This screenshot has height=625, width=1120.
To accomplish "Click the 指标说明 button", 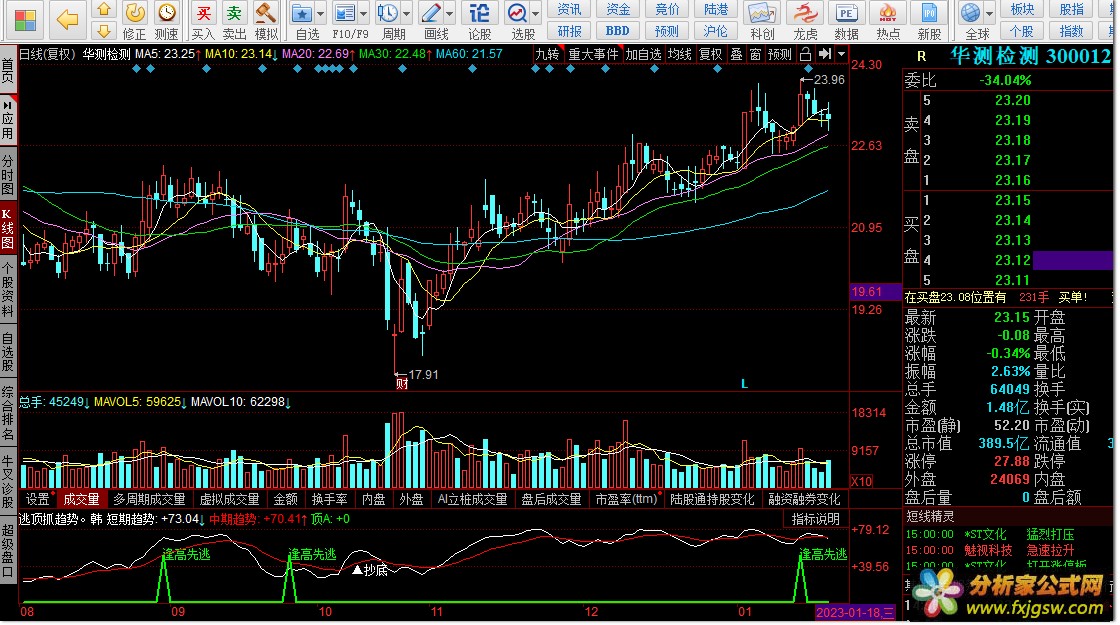I will pyautogui.click(x=815, y=519).
